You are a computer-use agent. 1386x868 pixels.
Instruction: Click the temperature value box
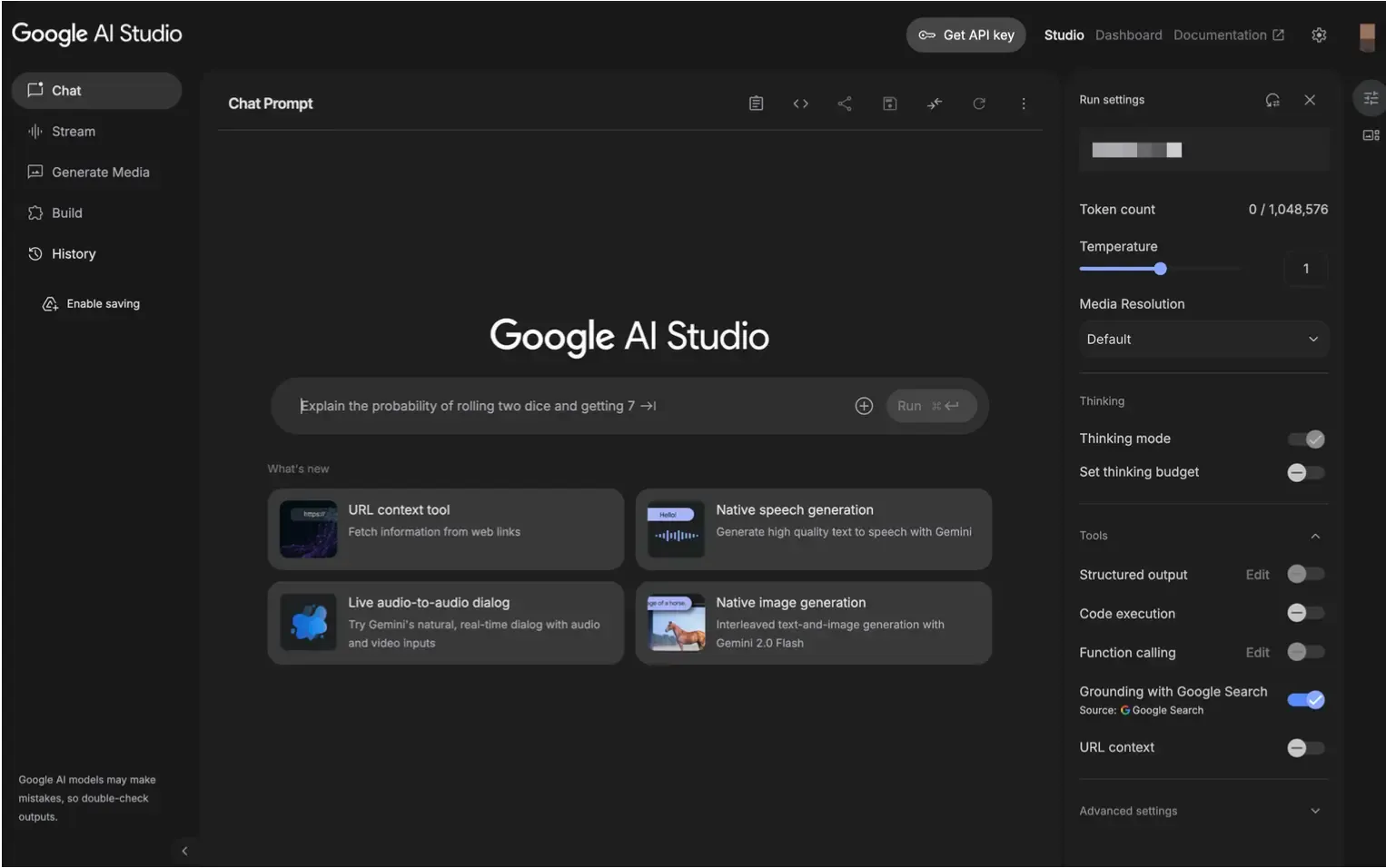click(x=1305, y=269)
